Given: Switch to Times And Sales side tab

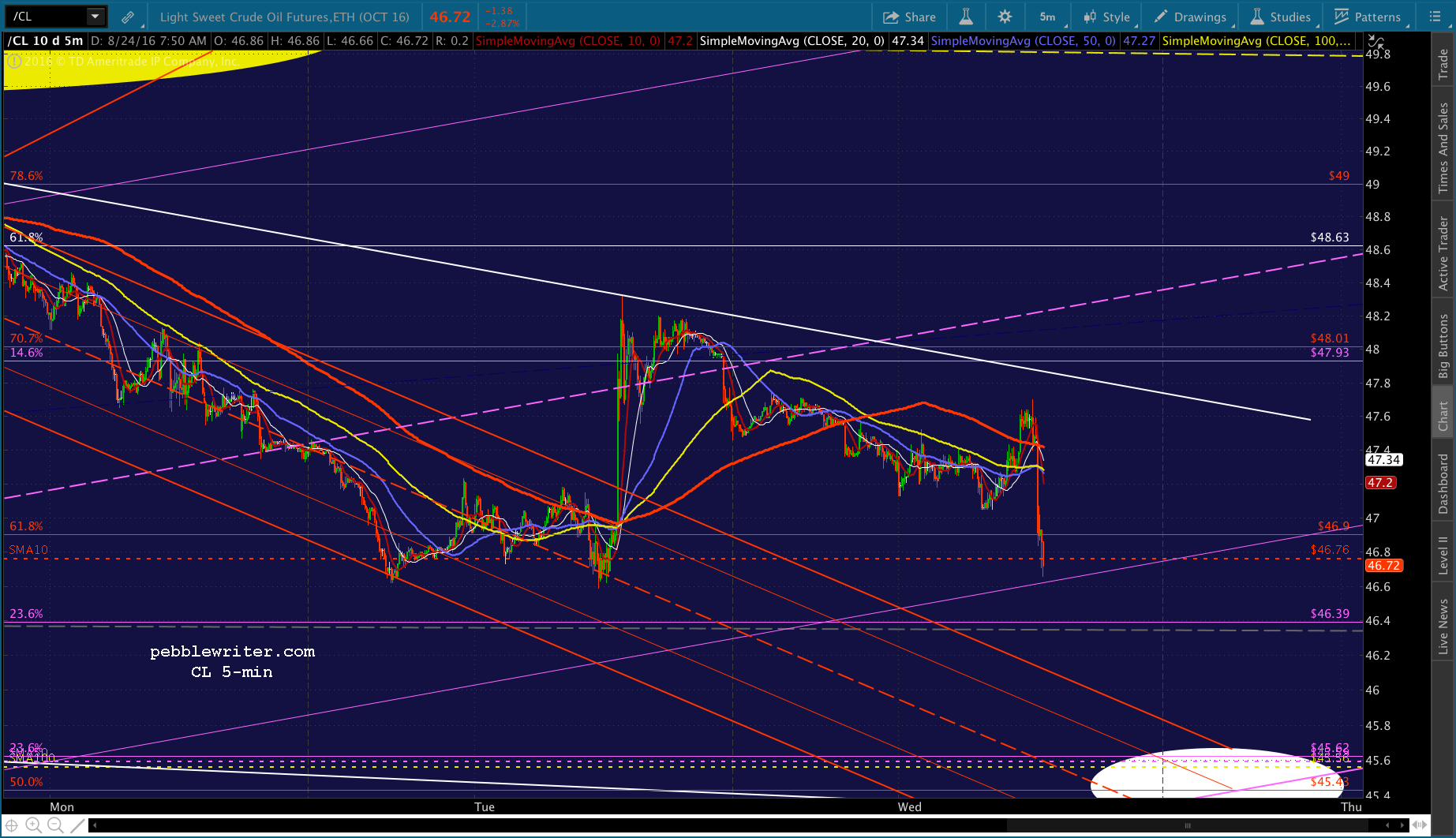Looking at the screenshot, I should tap(1443, 148).
